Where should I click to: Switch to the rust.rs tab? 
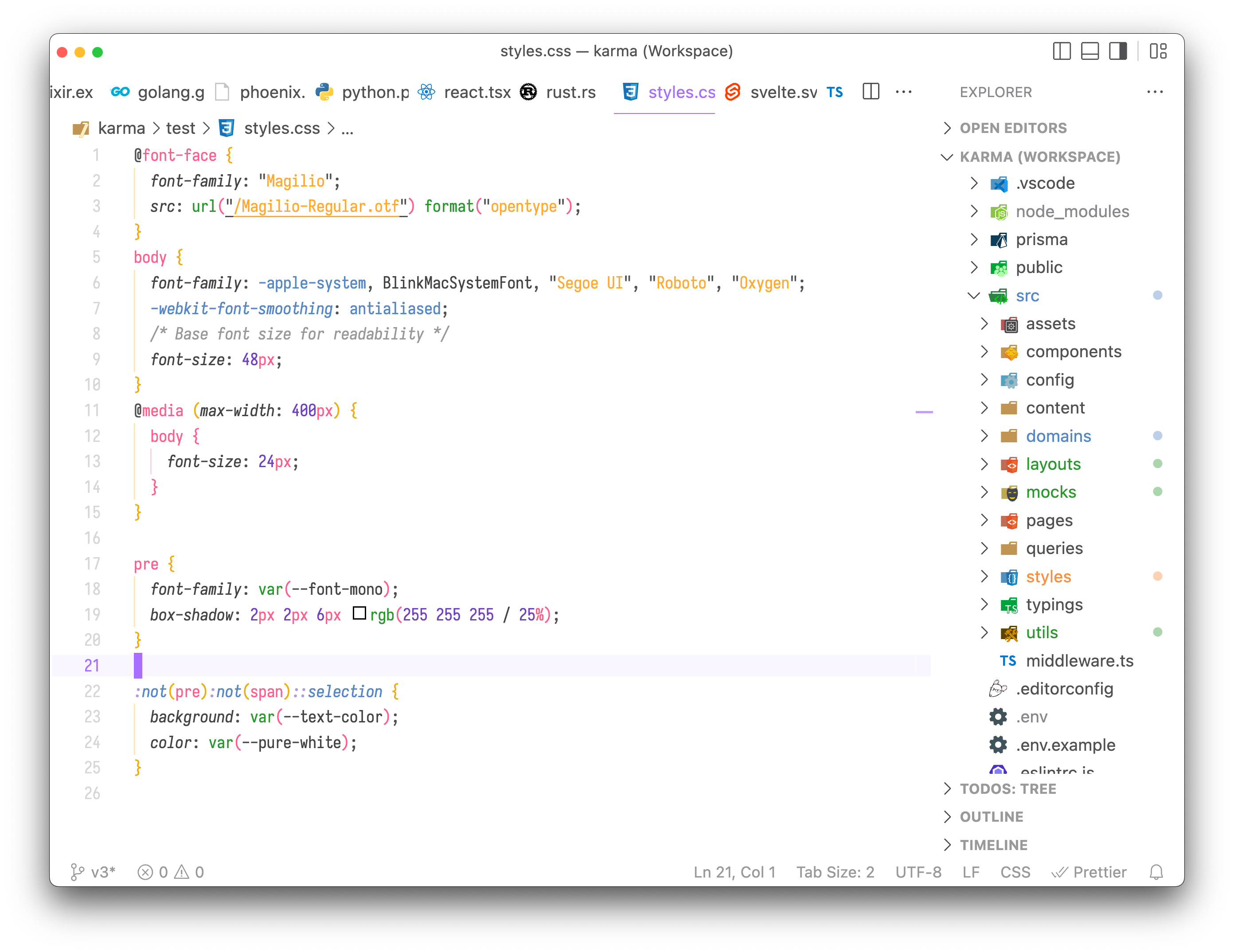pyautogui.click(x=570, y=92)
